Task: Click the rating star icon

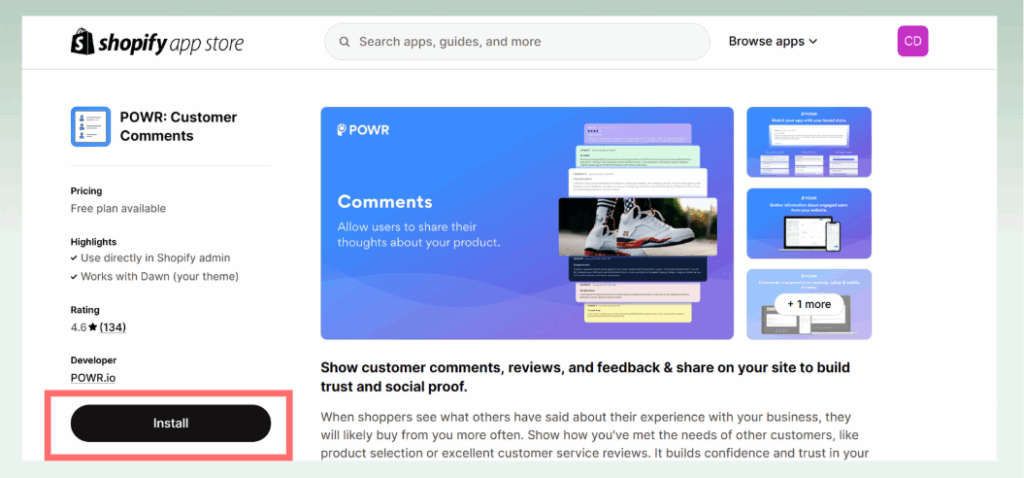Action: click(93, 327)
